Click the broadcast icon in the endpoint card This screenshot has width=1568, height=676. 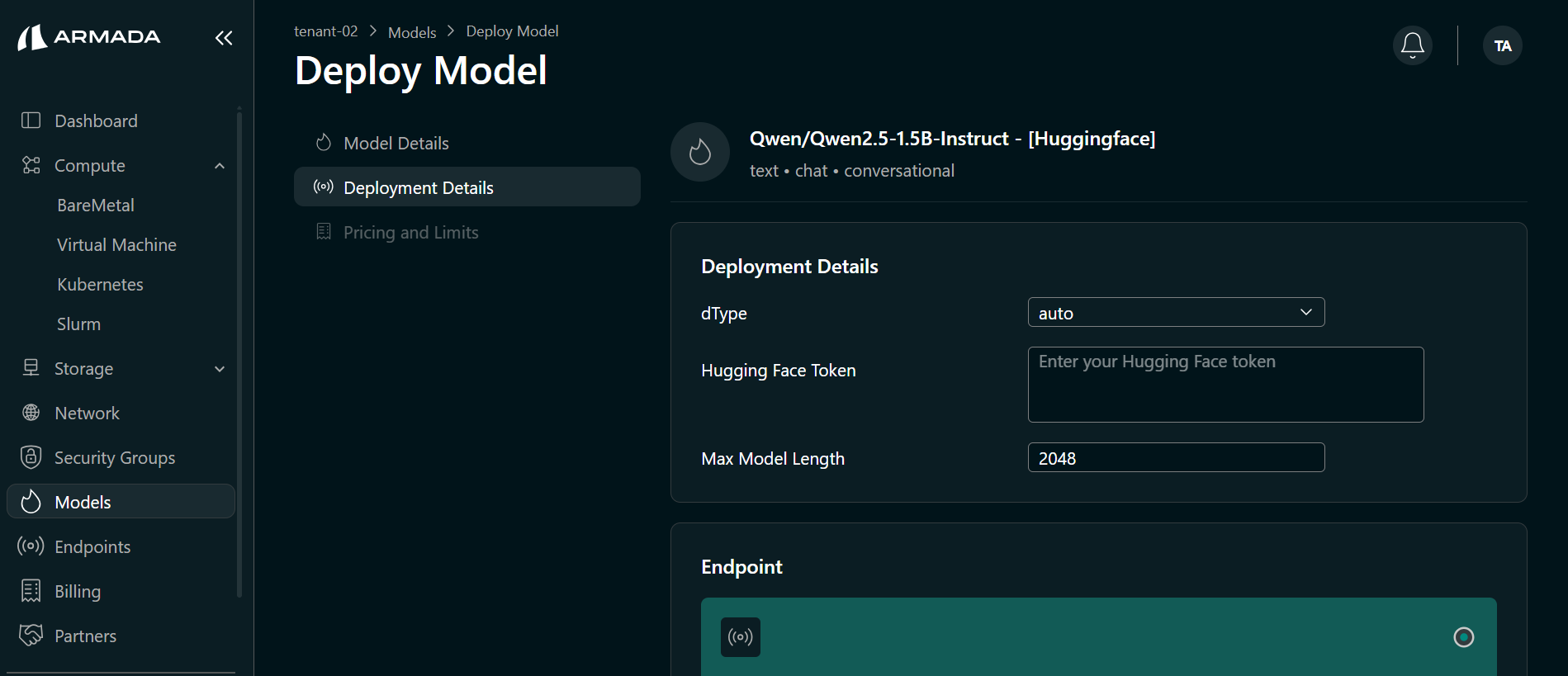click(x=741, y=637)
